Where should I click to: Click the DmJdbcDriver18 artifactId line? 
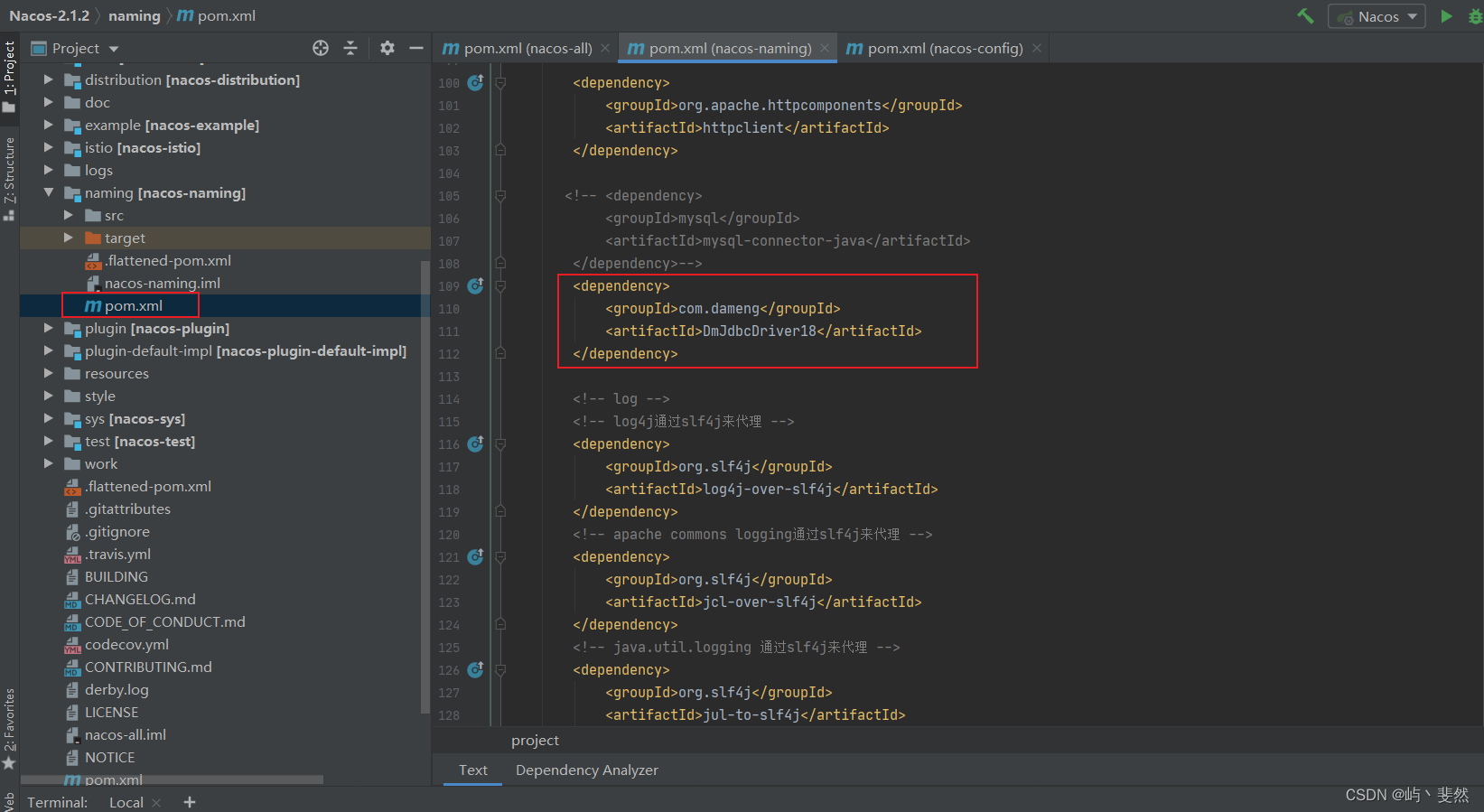[x=763, y=331]
